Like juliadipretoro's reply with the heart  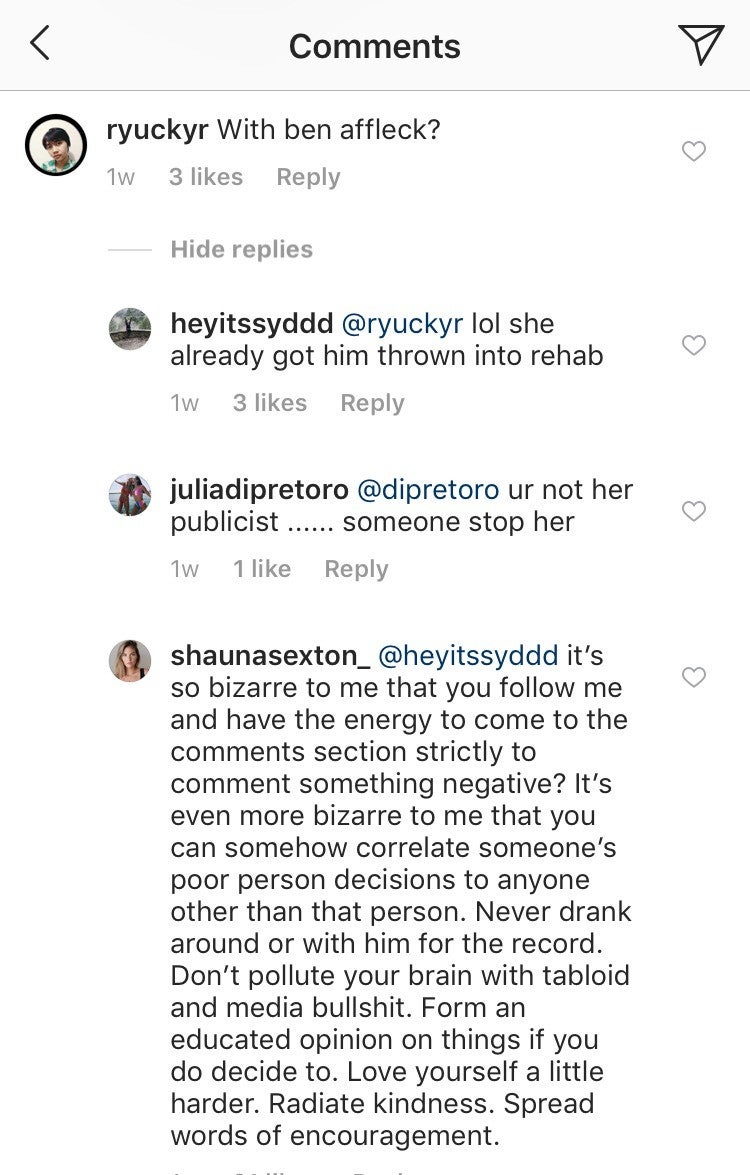[x=693, y=512]
